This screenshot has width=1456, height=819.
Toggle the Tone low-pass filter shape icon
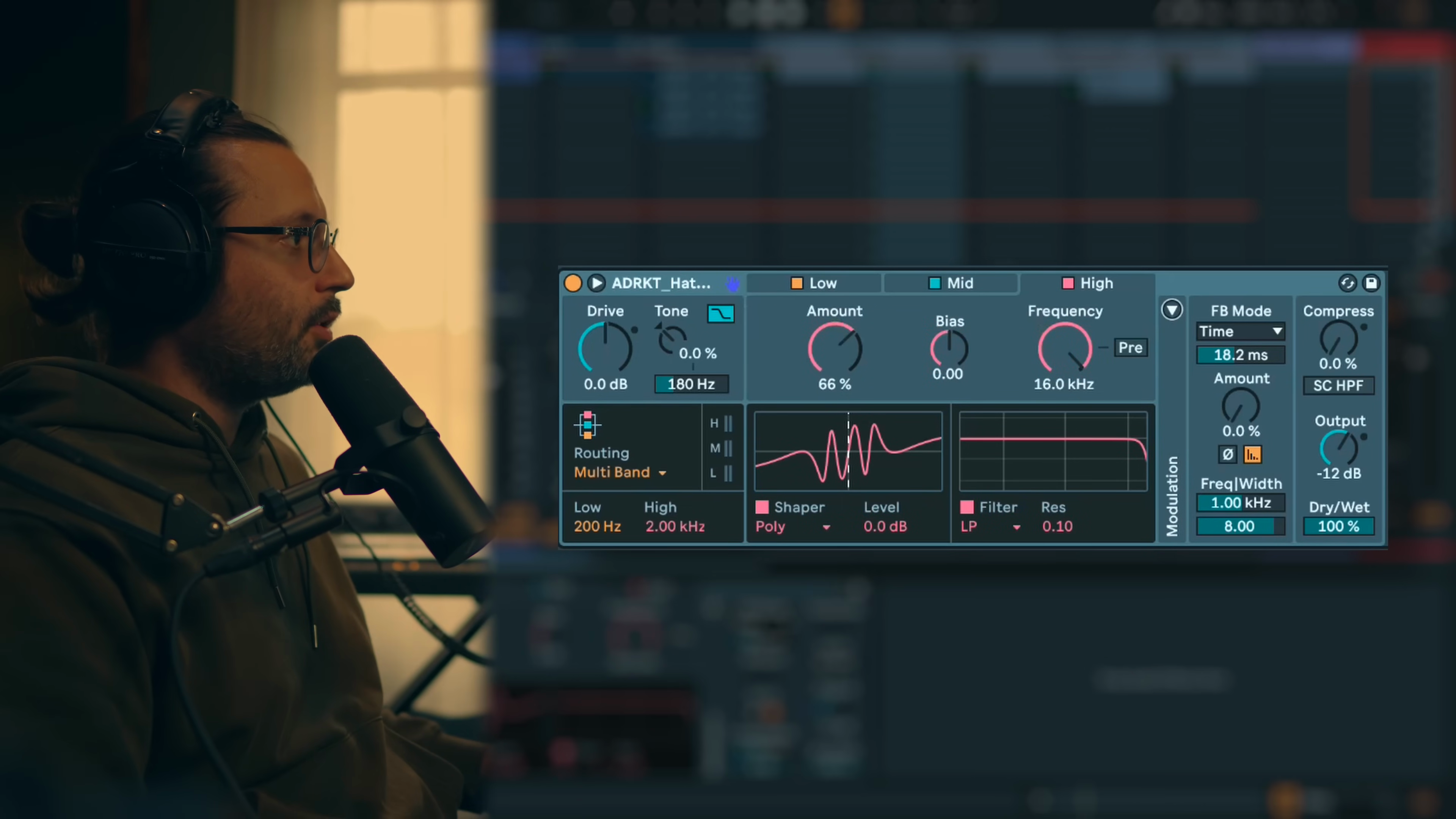point(721,314)
